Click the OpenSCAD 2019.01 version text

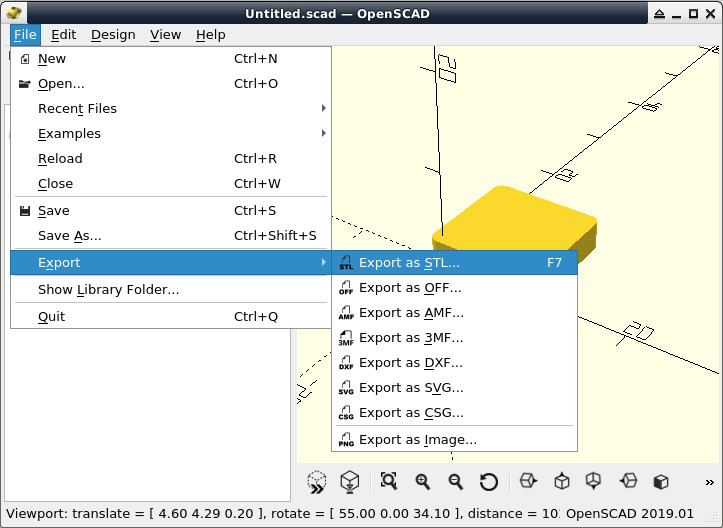click(630, 513)
